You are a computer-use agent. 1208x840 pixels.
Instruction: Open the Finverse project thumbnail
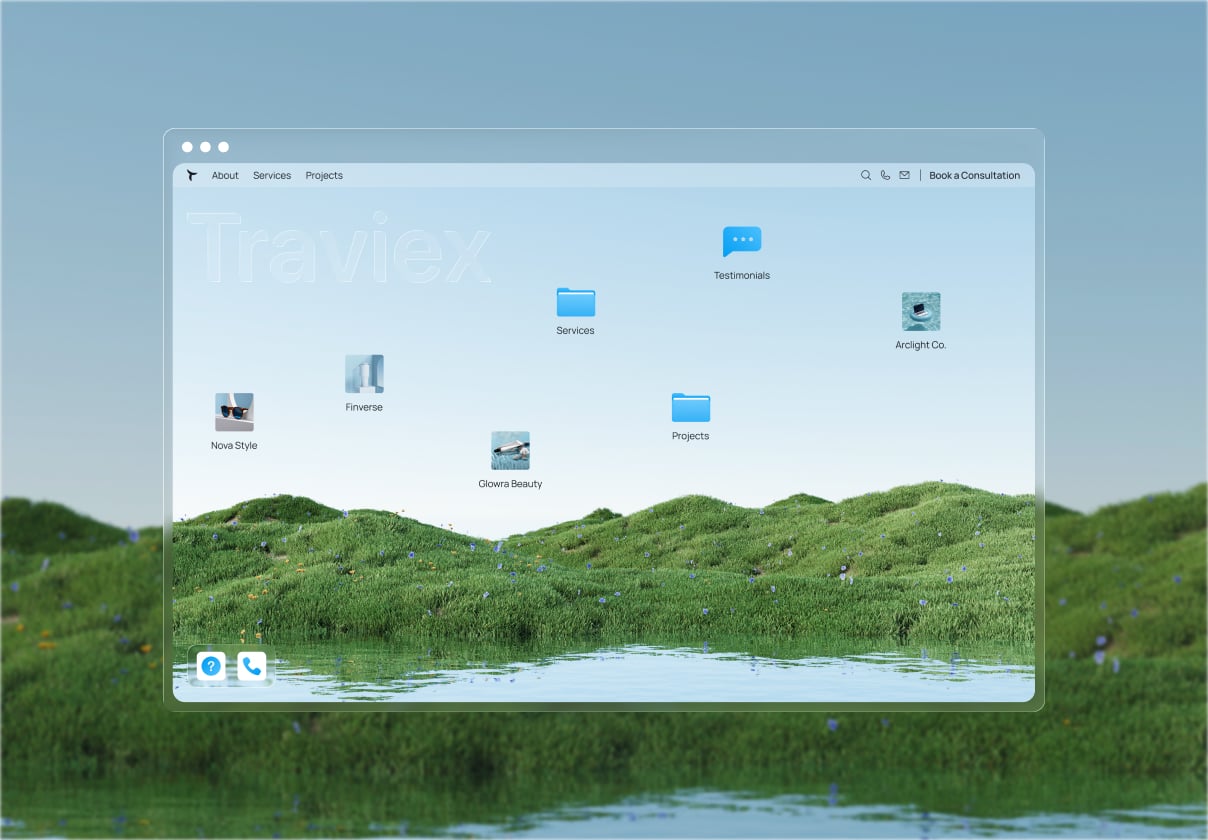pos(364,374)
